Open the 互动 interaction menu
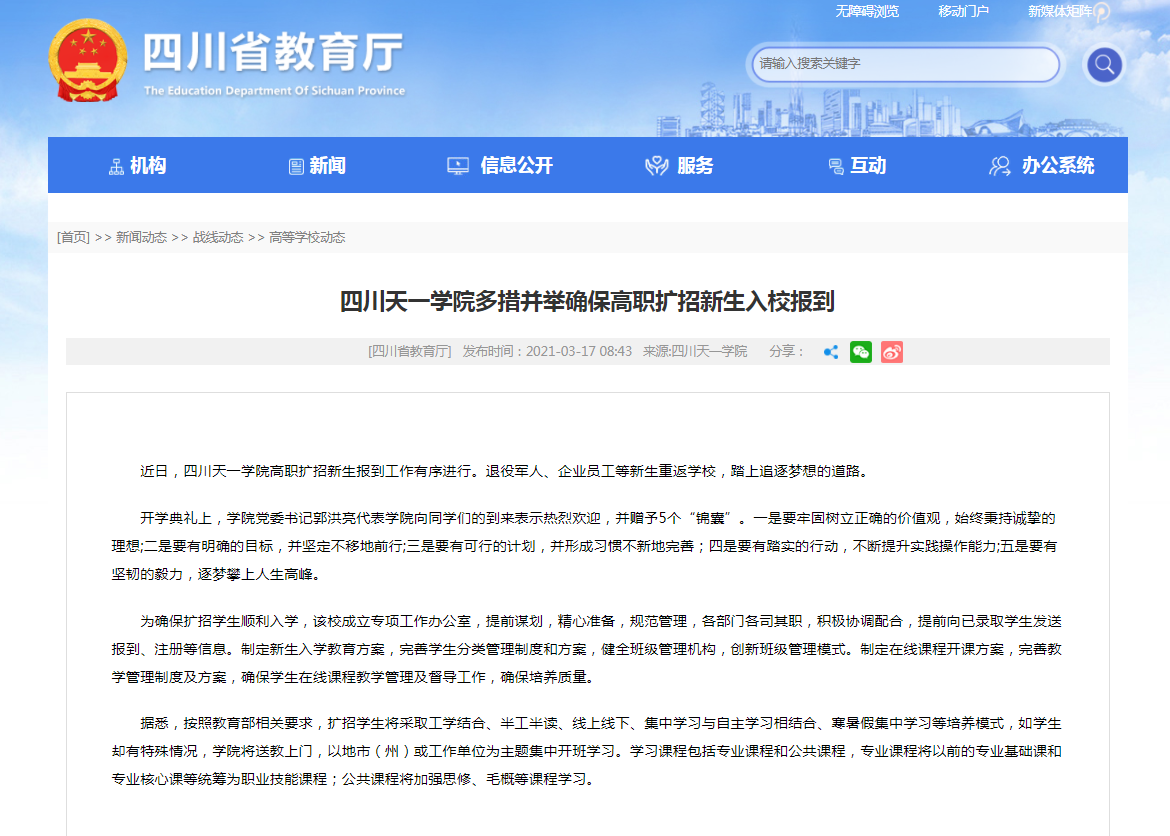This screenshot has width=1170, height=836. 868,166
